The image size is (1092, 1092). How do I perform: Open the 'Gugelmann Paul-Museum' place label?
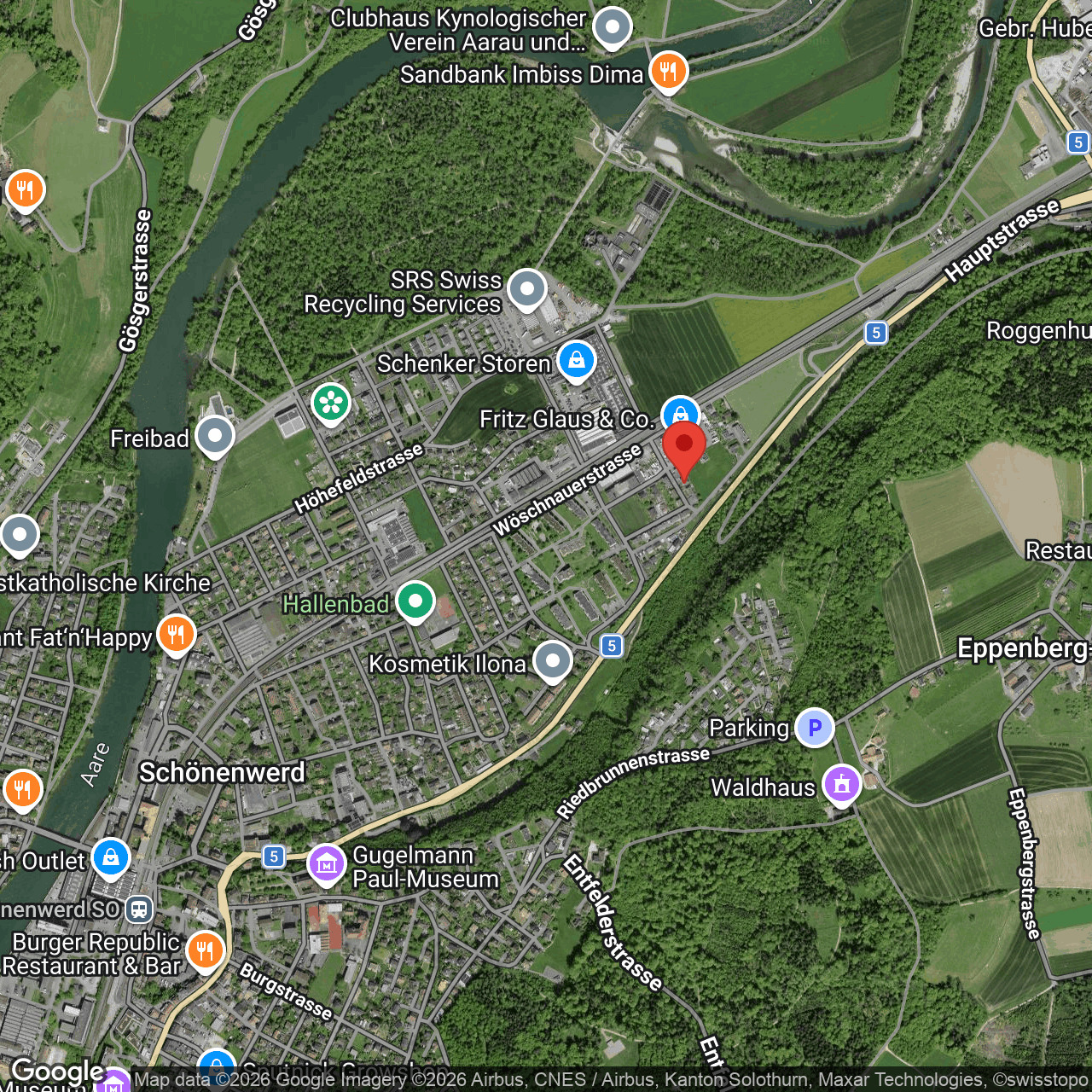pos(426,867)
